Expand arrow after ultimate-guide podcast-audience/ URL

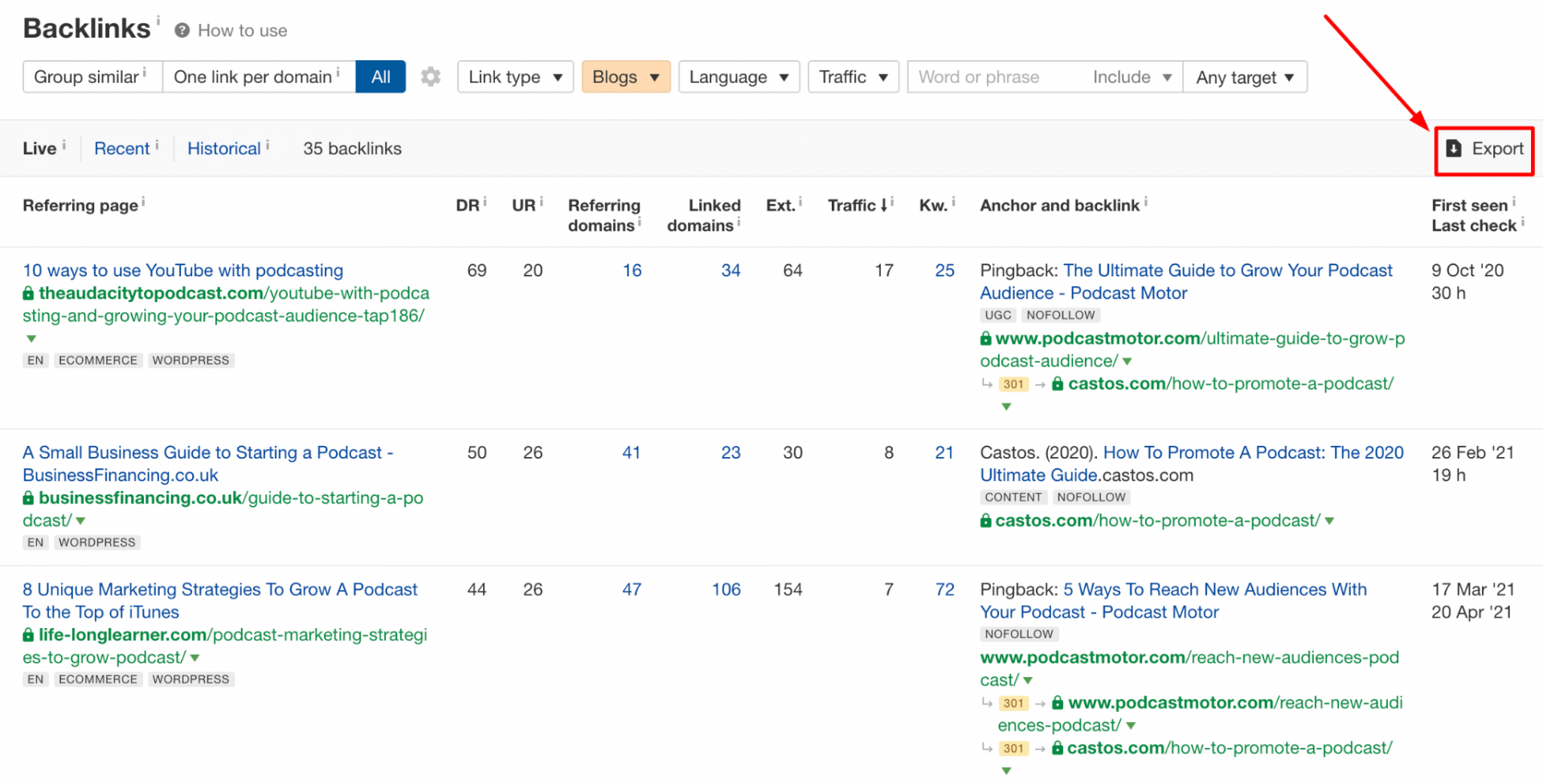point(1127,361)
